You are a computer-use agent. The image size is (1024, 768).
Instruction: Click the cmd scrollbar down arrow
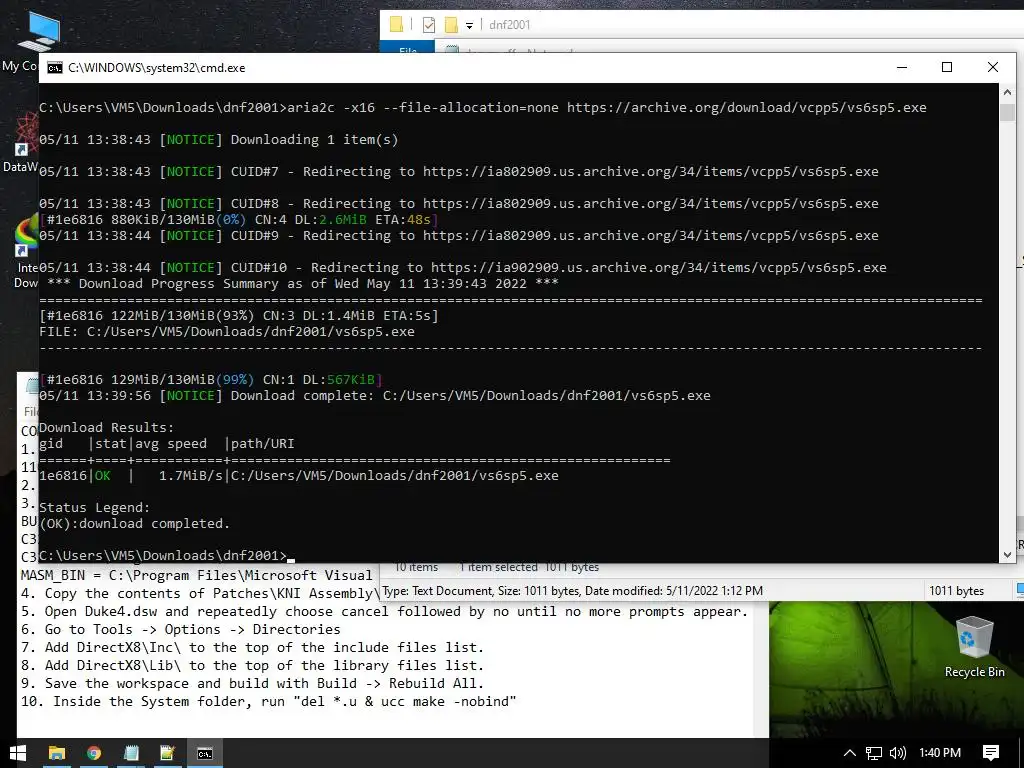pos(1007,554)
